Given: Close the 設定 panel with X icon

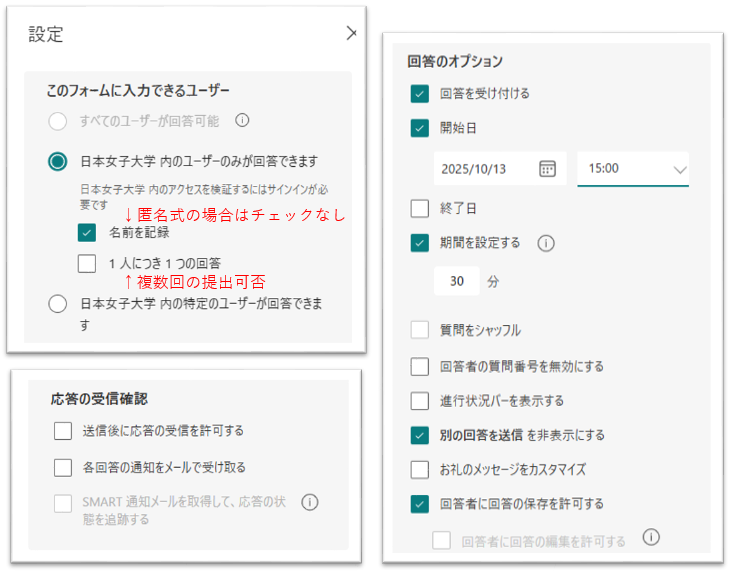Looking at the screenshot, I should coord(351,33).
